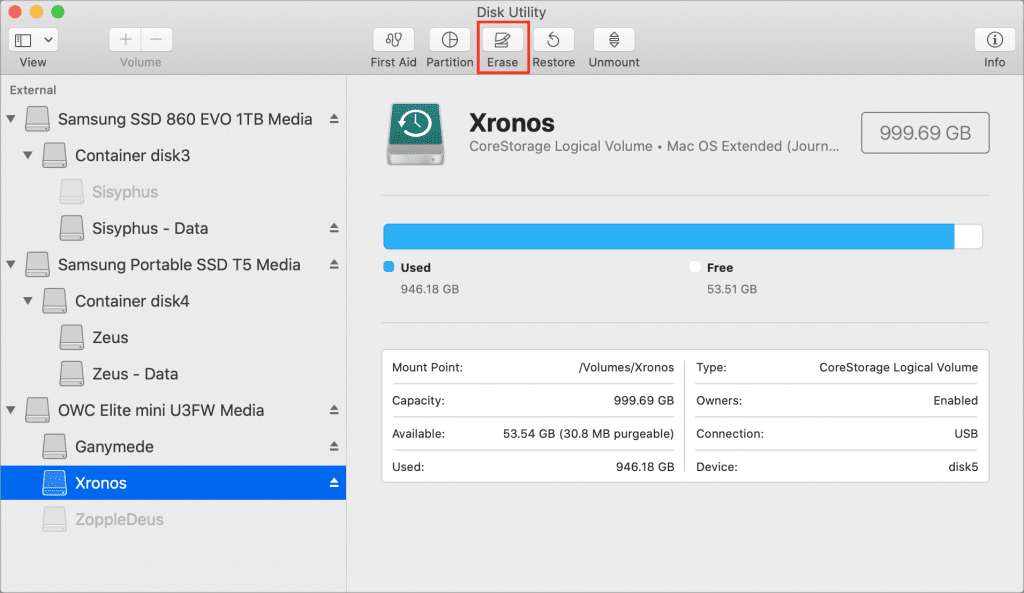This screenshot has width=1024, height=593.
Task: Click the blue disk usage bar
Action: pos(668,236)
